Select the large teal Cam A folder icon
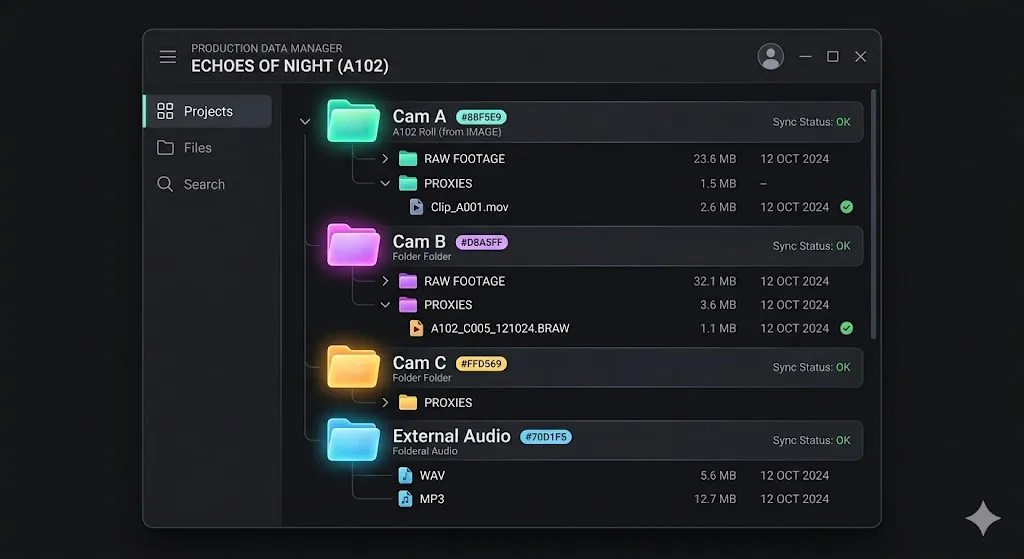 click(x=353, y=121)
